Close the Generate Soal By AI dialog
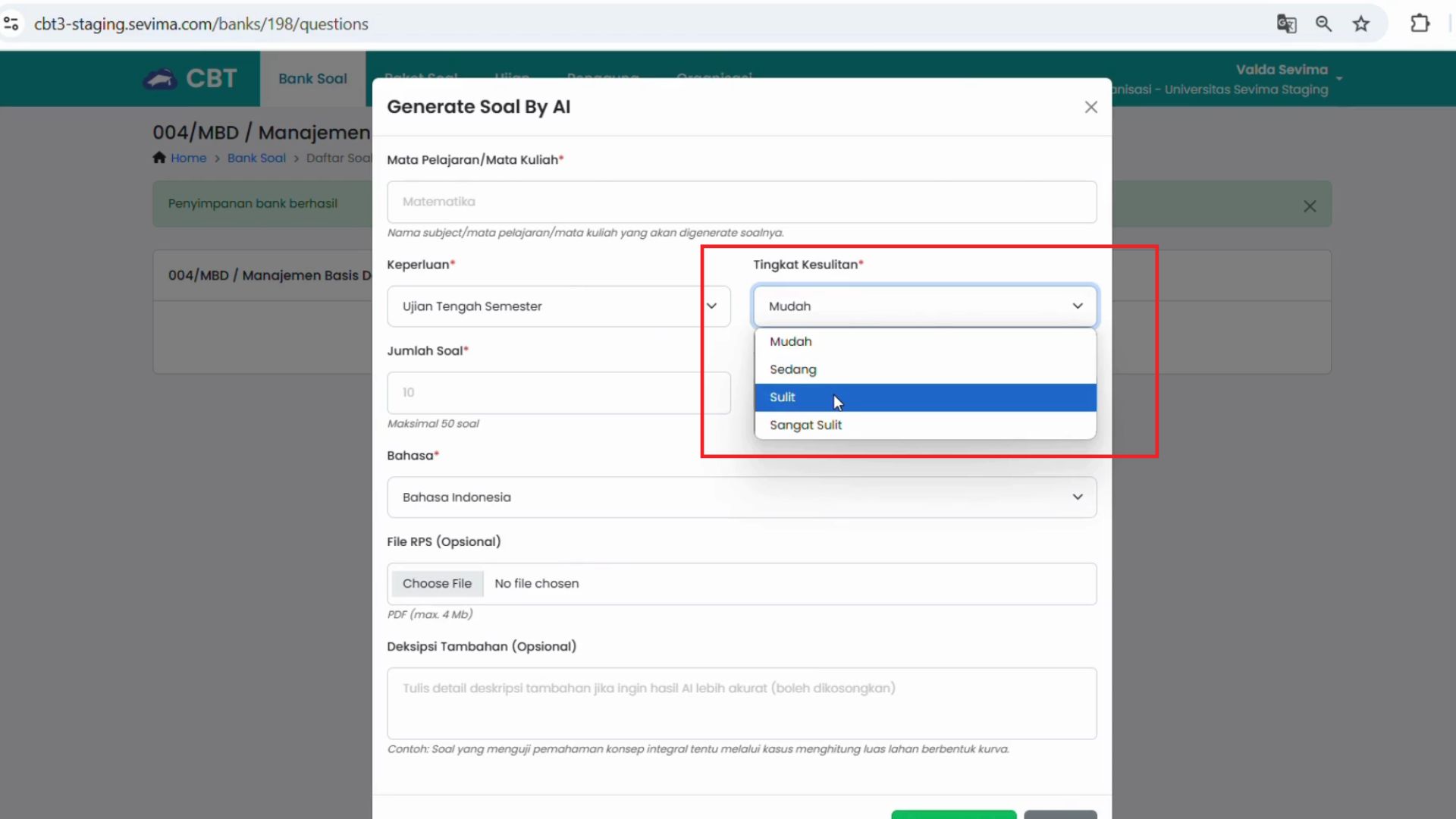This screenshot has width=1456, height=819. [x=1090, y=107]
